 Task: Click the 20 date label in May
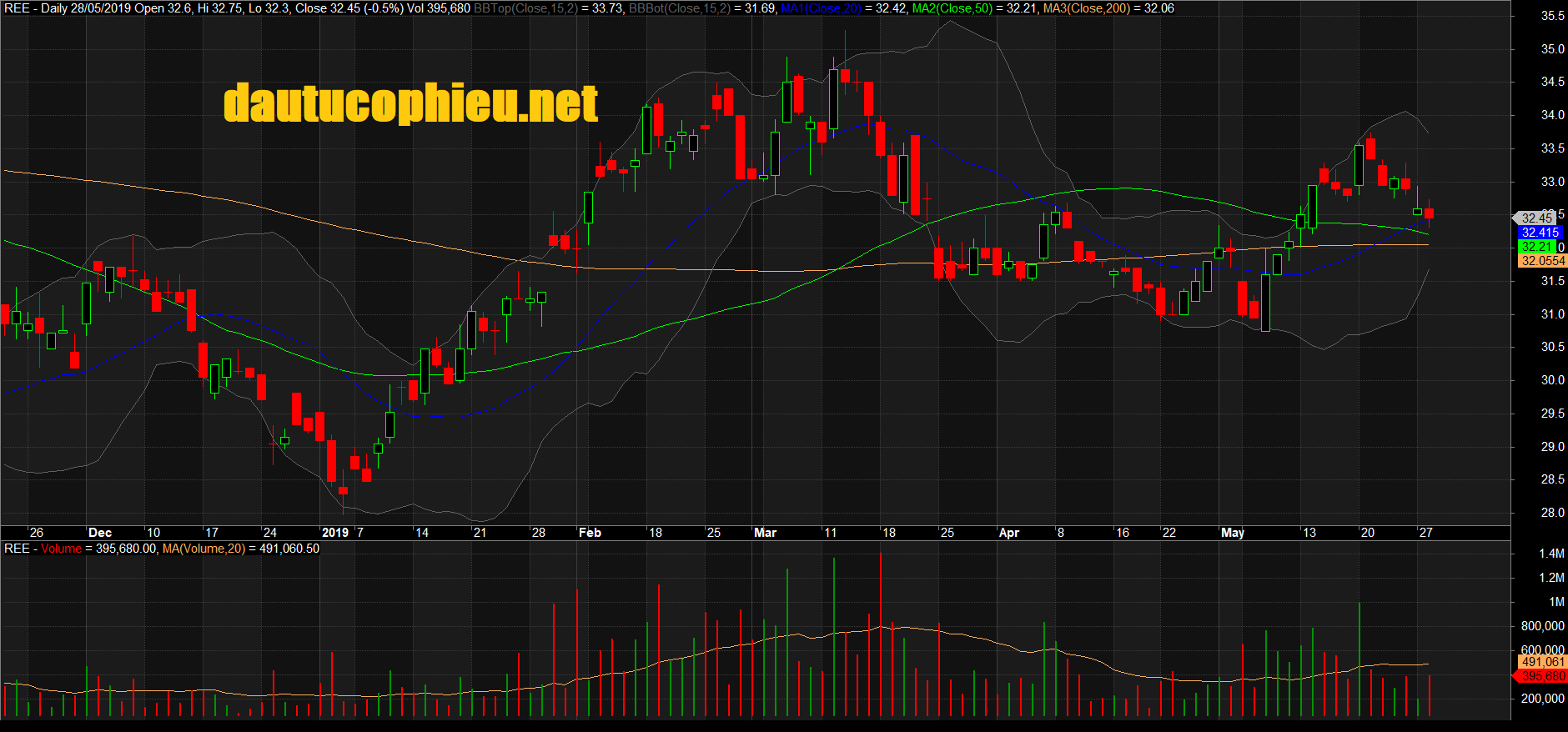click(x=1368, y=533)
